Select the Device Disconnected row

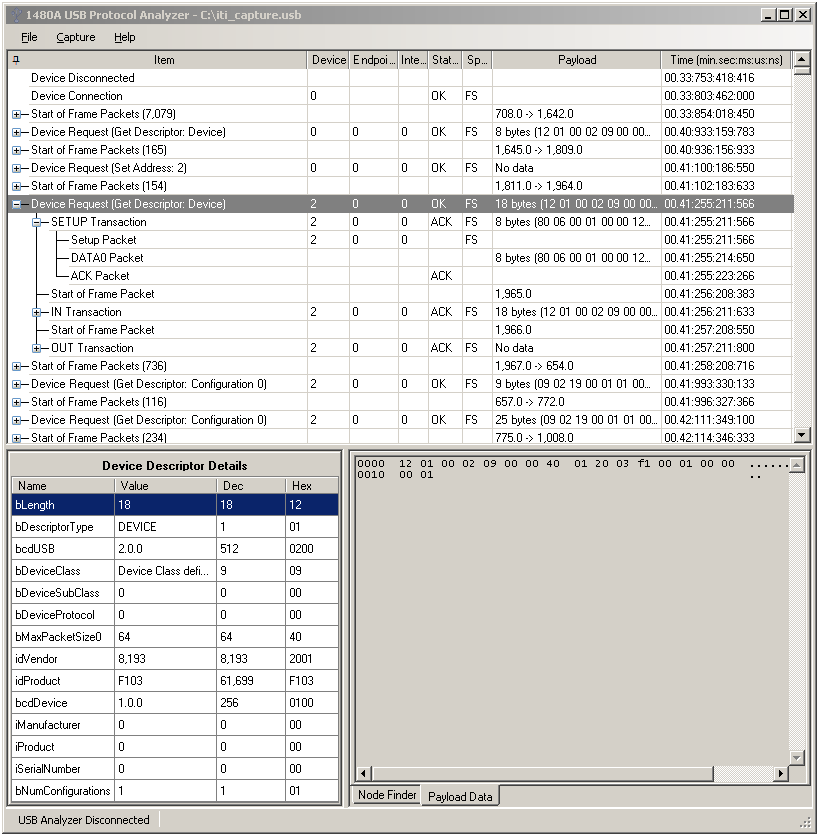pyautogui.click(x=82, y=78)
